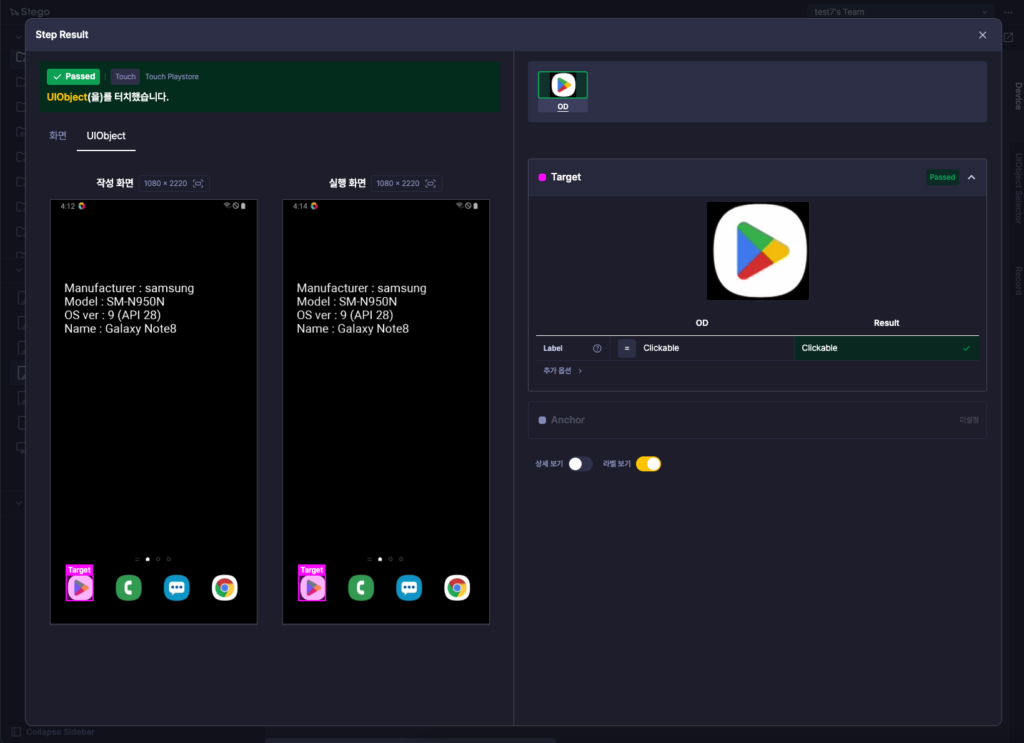The width and height of the screenshot is (1024, 743).
Task: Expand 추가 옵션 additional options
Action: click(x=562, y=371)
